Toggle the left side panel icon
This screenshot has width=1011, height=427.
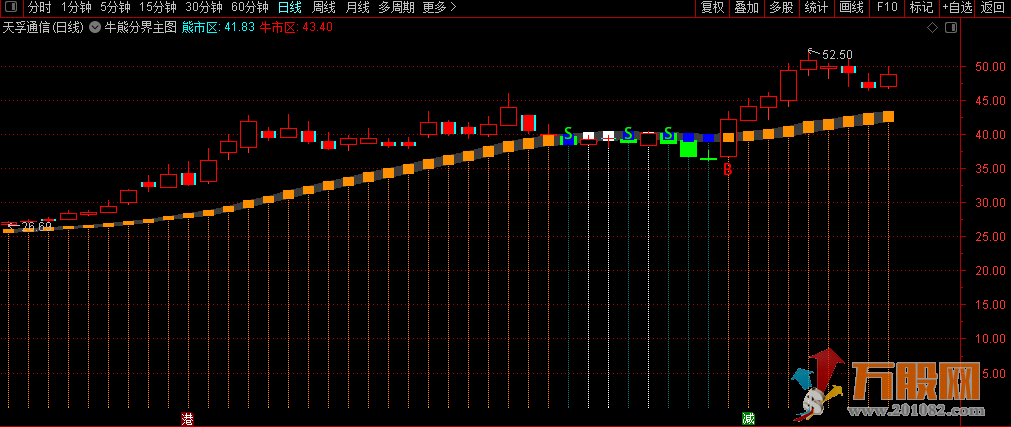(12, 7)
